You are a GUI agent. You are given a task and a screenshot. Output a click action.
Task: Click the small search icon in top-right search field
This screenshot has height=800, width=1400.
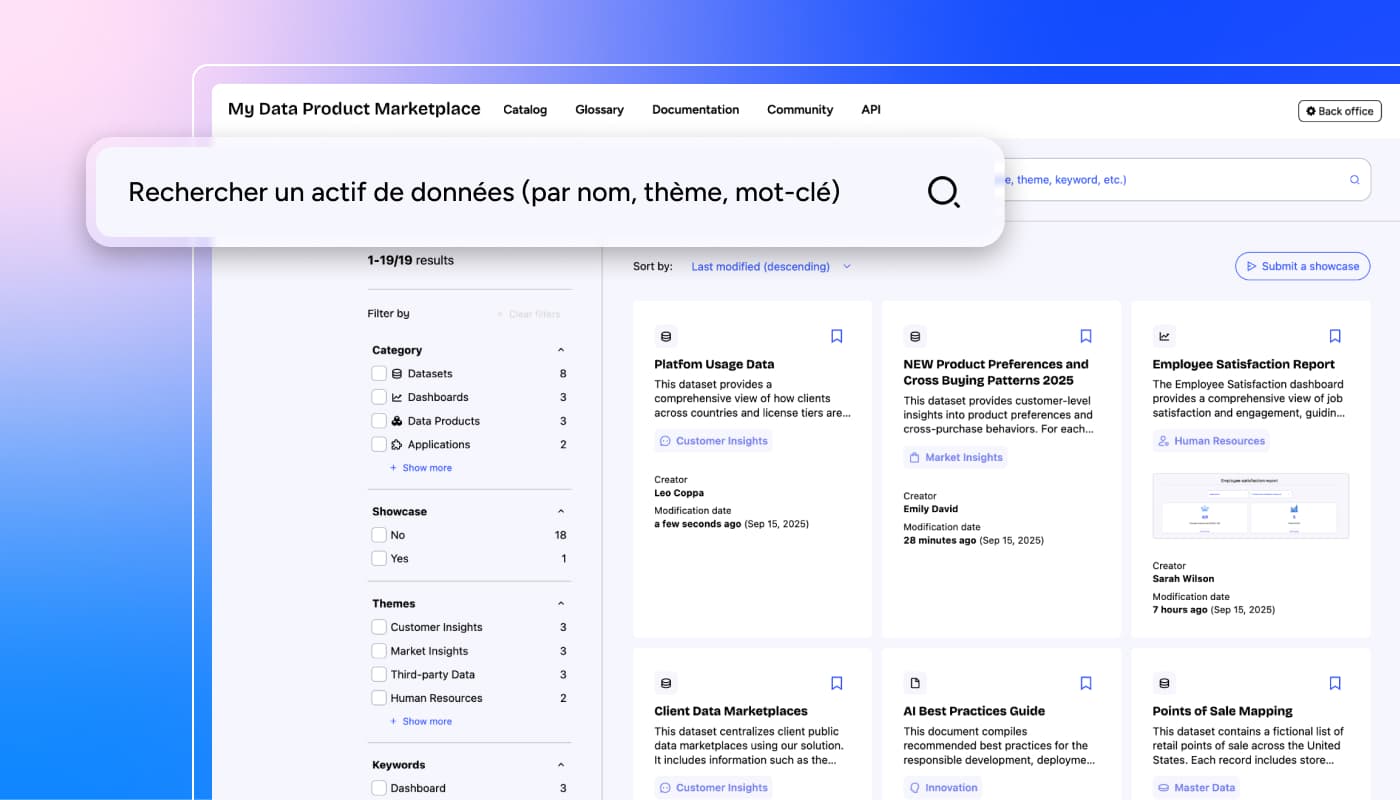1355,180
